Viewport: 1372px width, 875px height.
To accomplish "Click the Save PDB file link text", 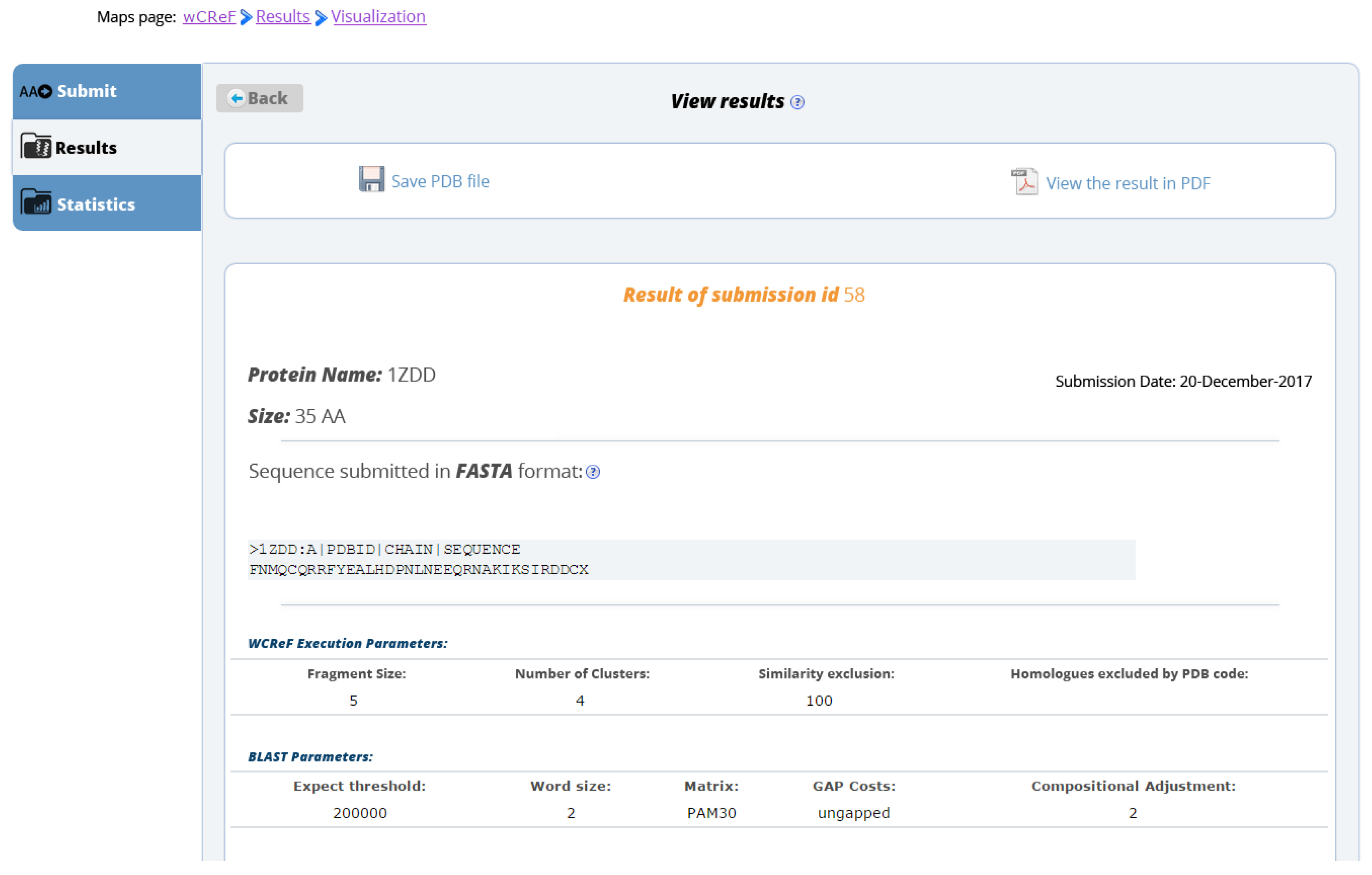I will point(440,181).
